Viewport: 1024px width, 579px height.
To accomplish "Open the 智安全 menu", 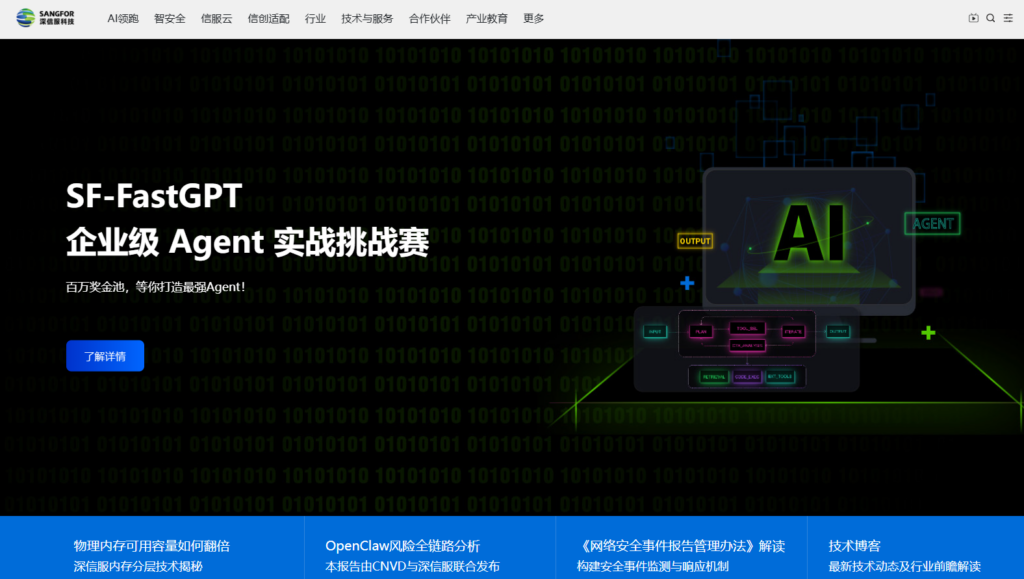I will tap(170, 18).
